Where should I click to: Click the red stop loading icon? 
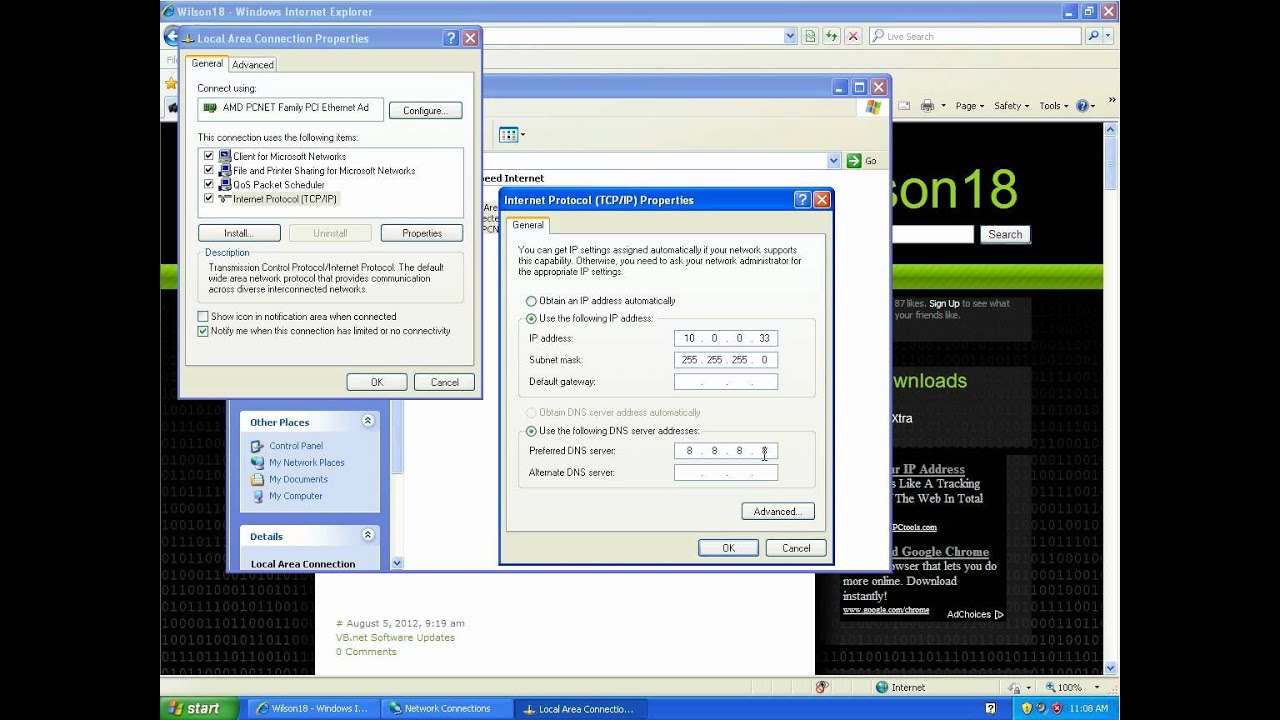tap(852, 36)
